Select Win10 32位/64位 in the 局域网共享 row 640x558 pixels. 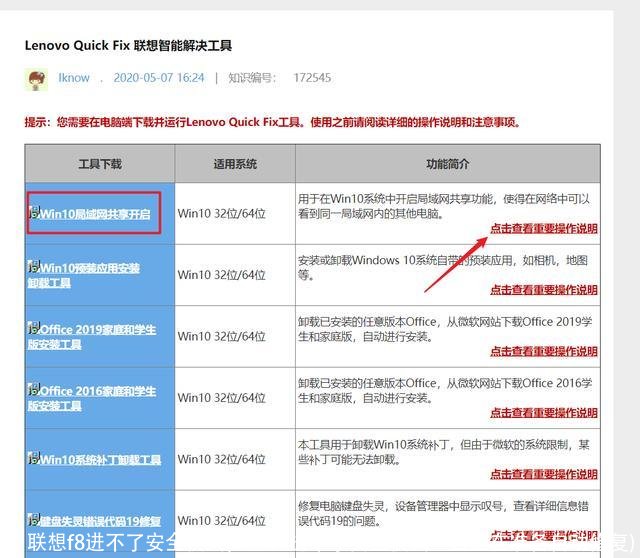(x=222, y=213)
